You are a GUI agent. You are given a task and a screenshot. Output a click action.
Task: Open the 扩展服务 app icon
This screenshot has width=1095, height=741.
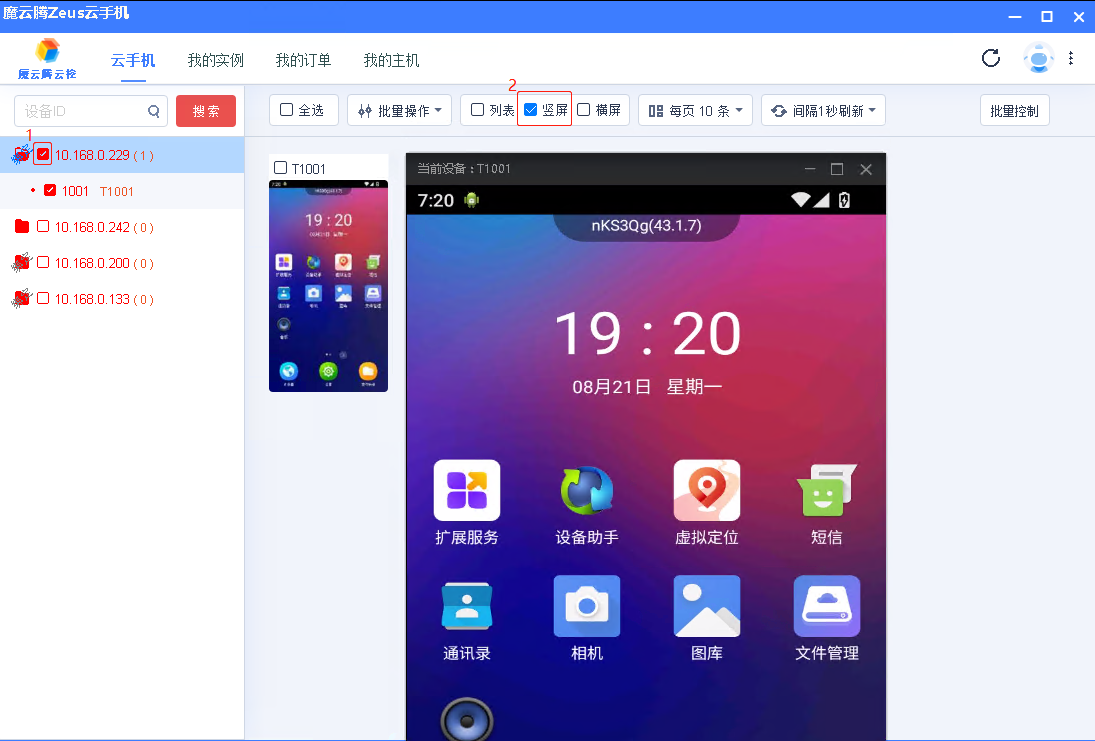click(x=466, y=491)
